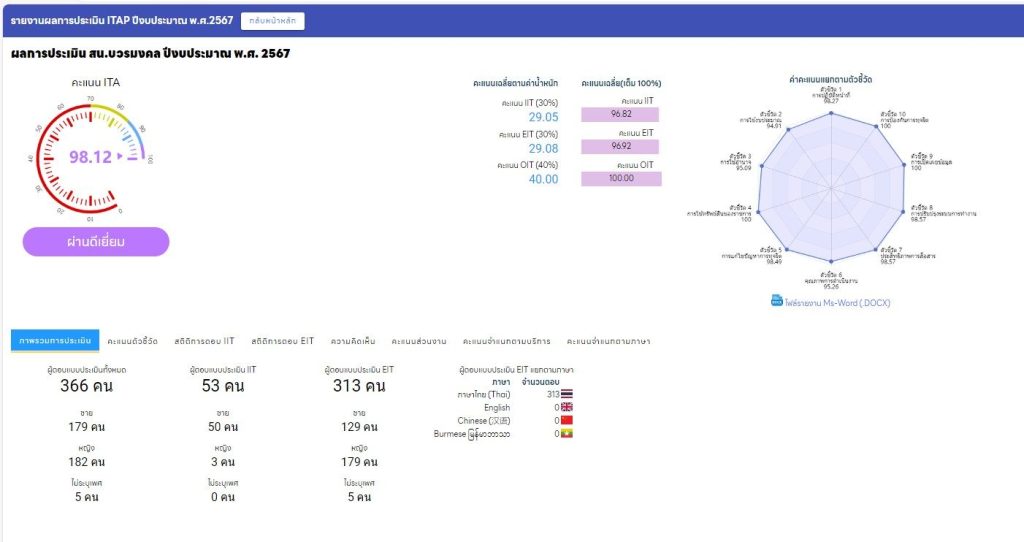
Task: Switch to the คะแนนตัวชี้วัด tab
Action: click(x=132, y=341)
